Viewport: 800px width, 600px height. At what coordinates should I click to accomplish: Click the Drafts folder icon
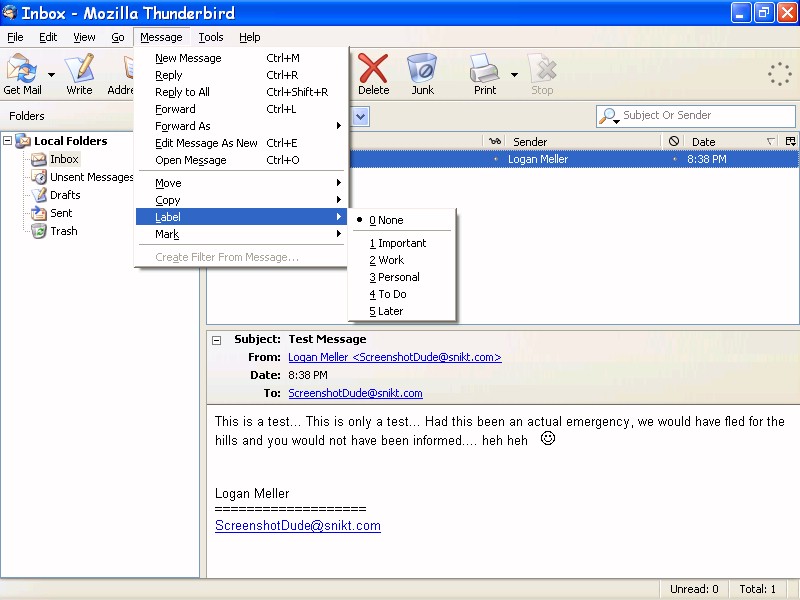[39, 195]
